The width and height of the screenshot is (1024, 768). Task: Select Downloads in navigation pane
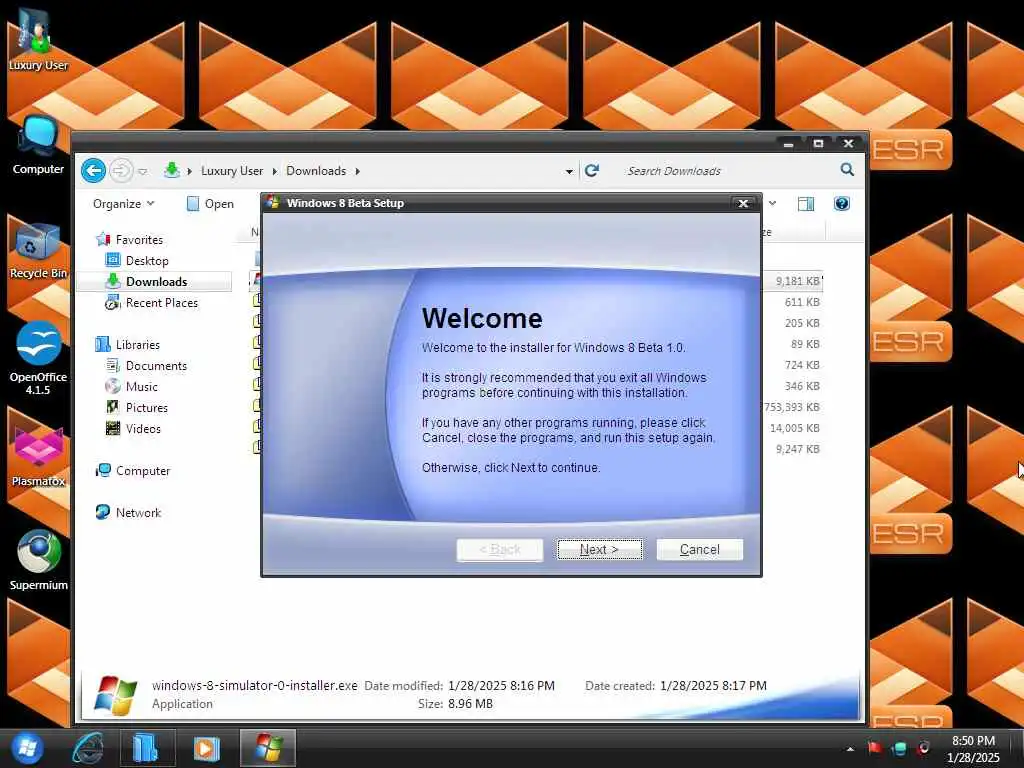[x=154, y=281]
